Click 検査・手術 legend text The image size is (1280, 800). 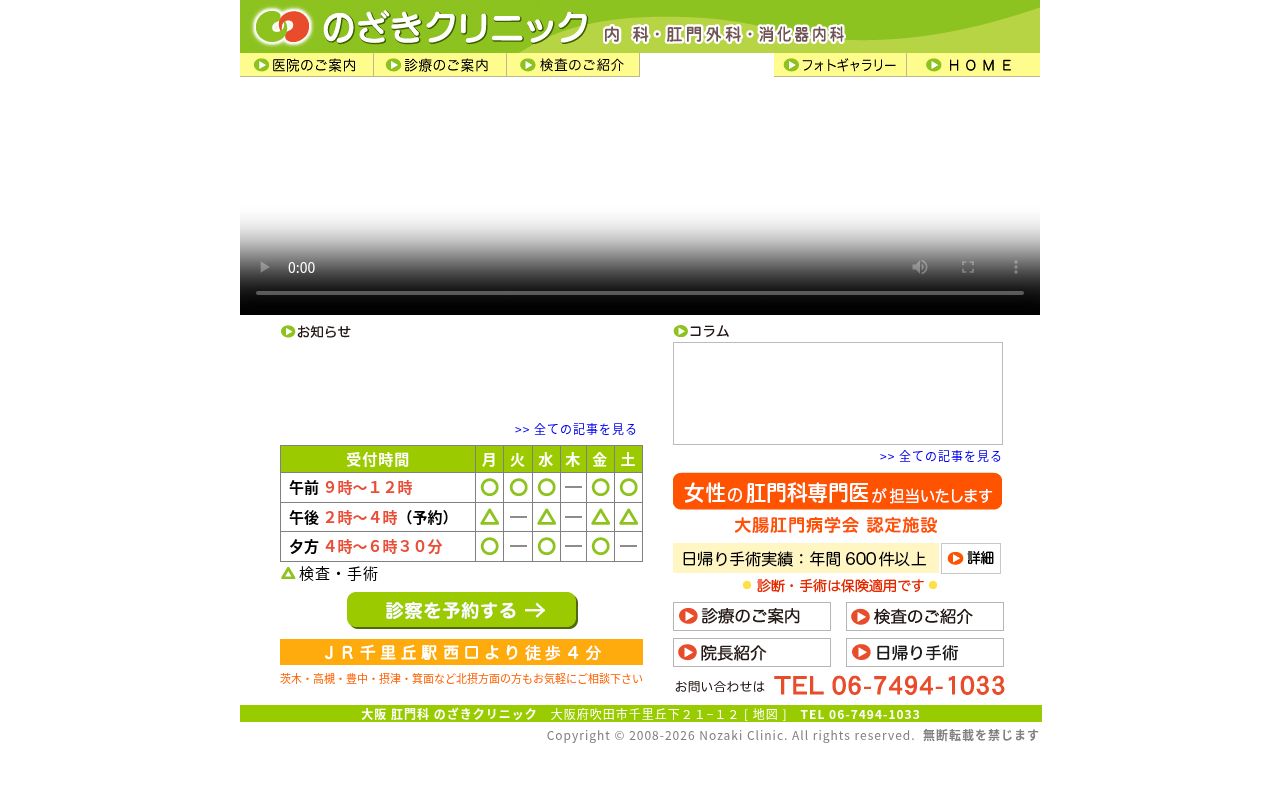coord(338,574)
